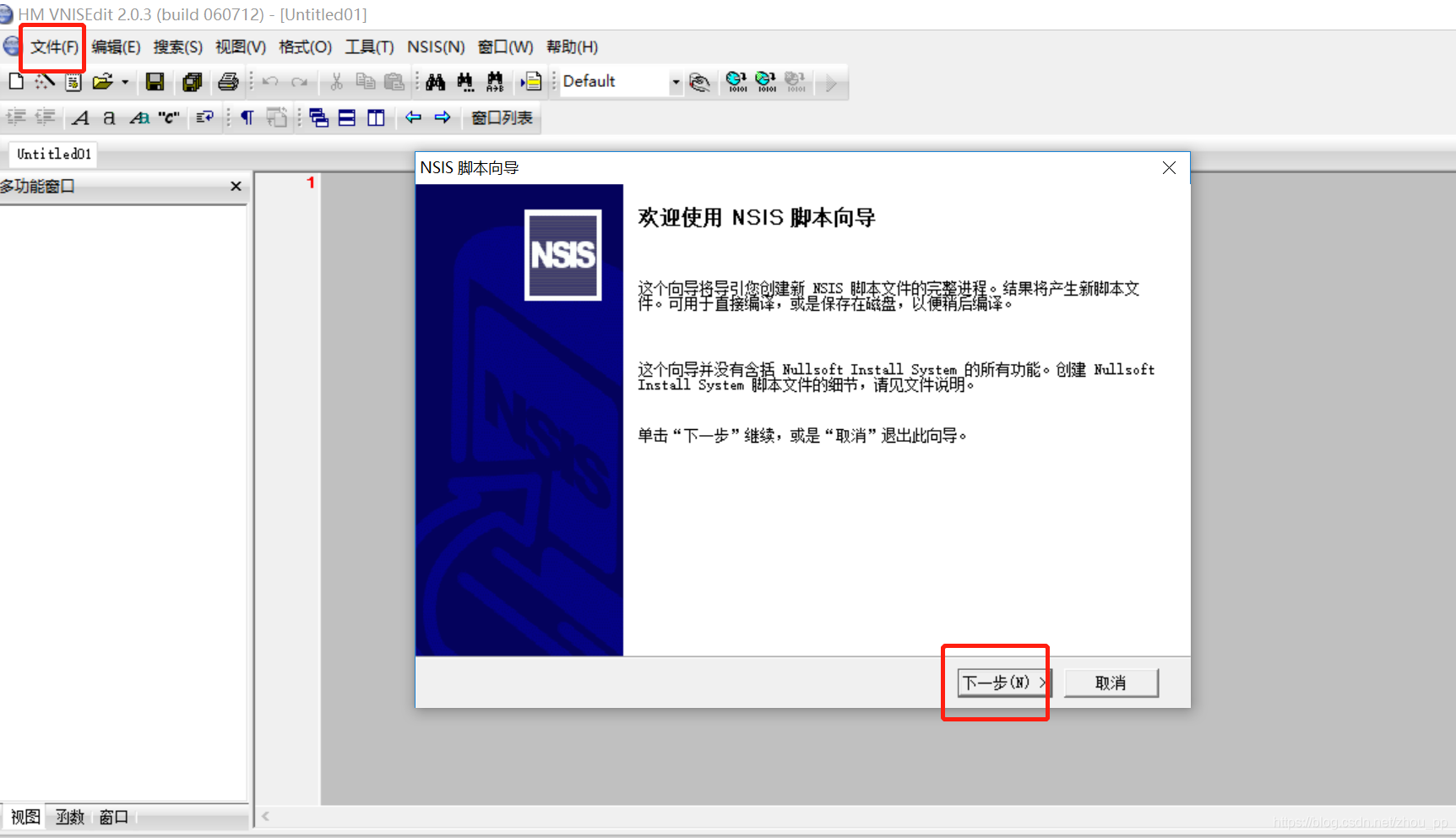
Task: Increase indent with the indent icon
Action: [16, 117]
